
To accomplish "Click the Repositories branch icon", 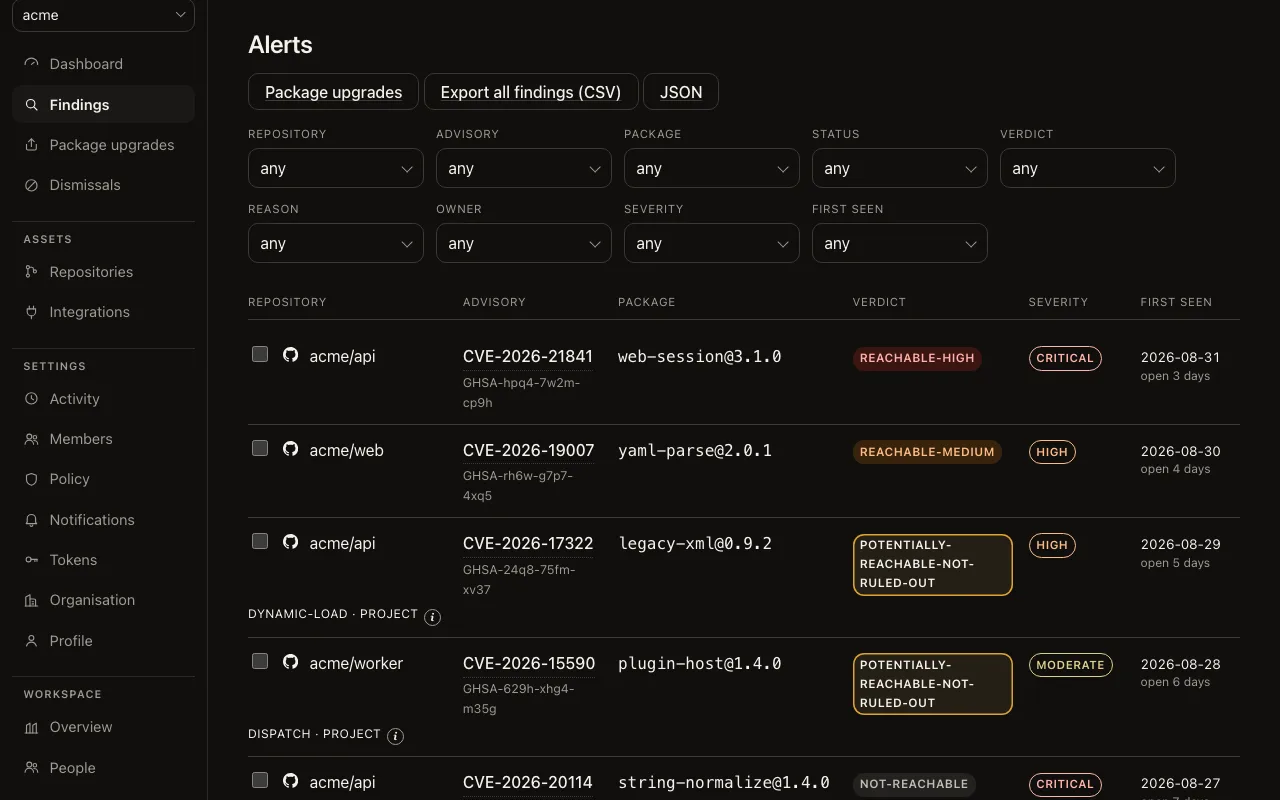I will 31,272.
